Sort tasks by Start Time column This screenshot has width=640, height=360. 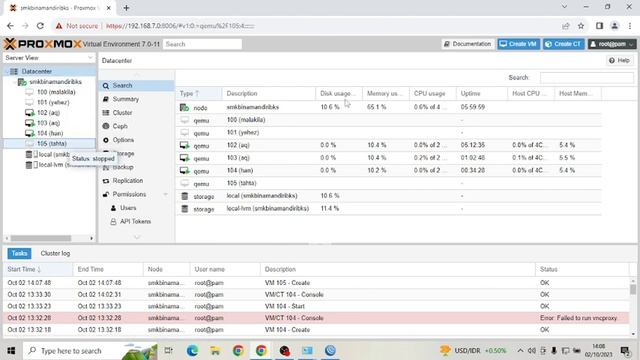tap(38, 269)
